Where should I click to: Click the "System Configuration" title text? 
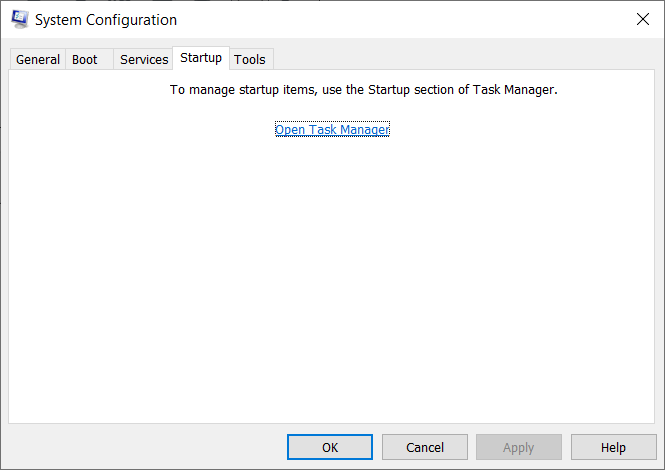106,20
